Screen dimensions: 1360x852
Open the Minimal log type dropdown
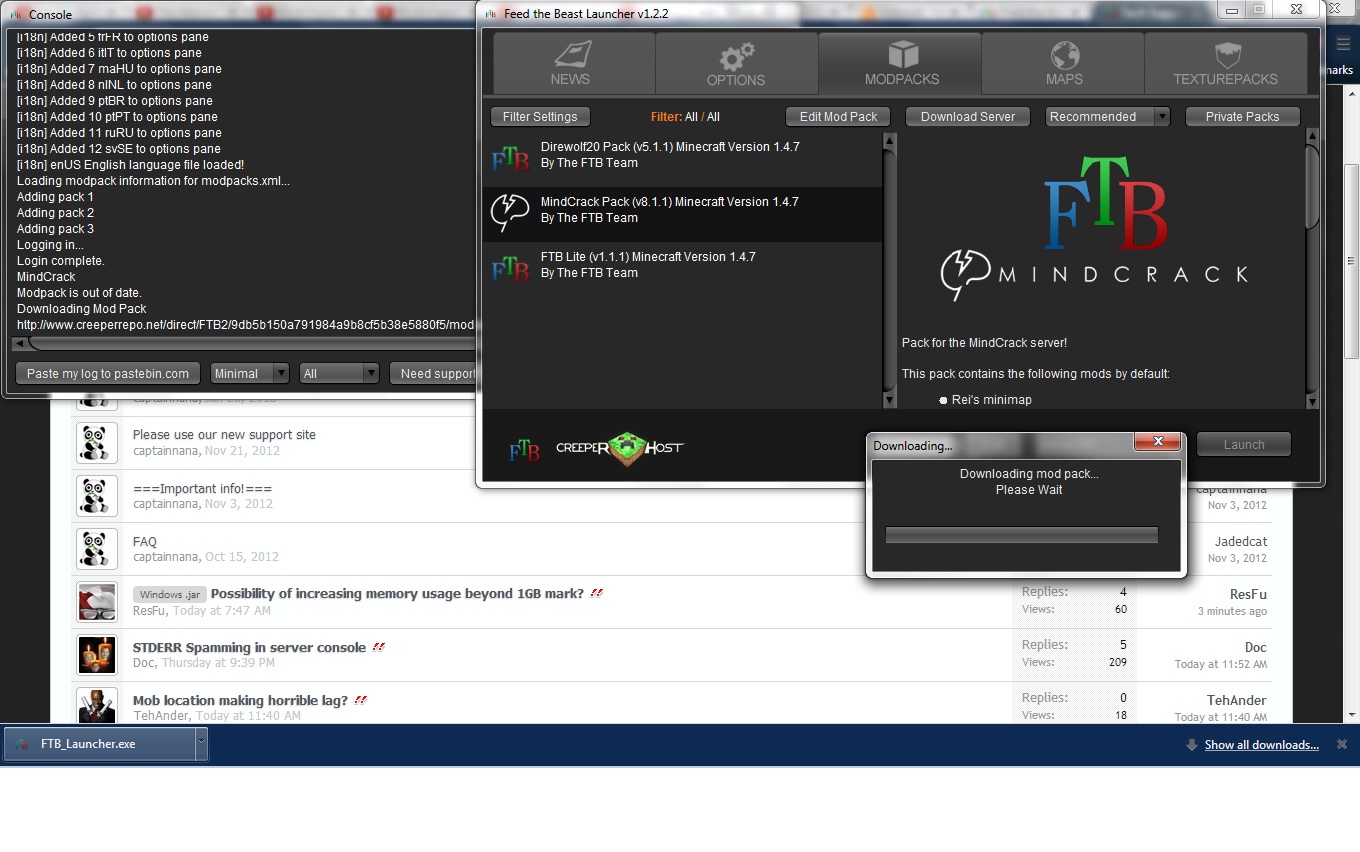click(x=250, y=373)
